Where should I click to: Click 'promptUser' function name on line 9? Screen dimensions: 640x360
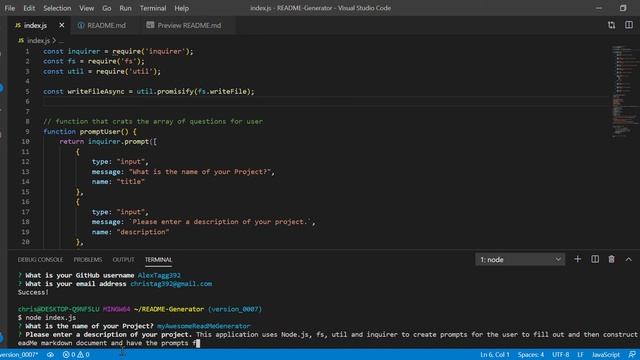click(100, 132)
